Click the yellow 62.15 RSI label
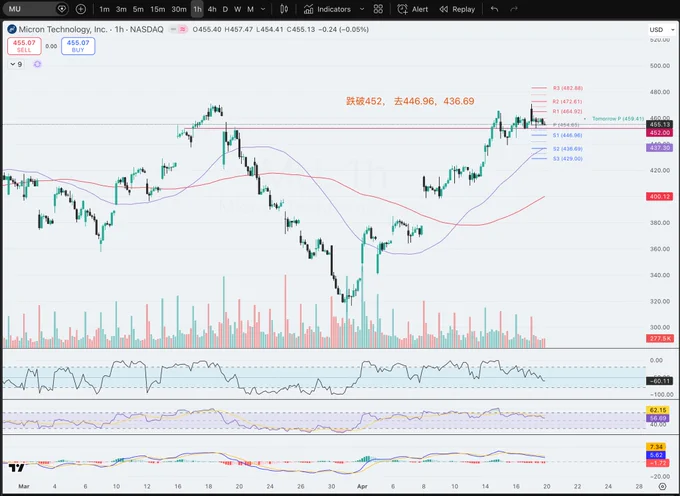The height and width of the screenshot is (496, 680). (x=658, y=410)
